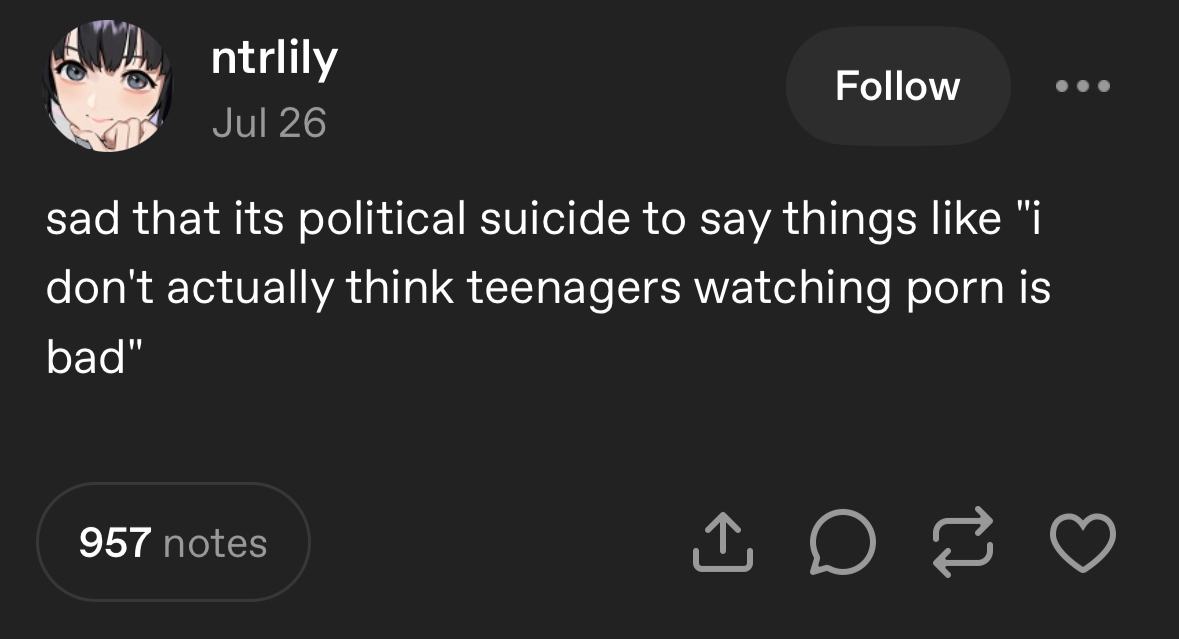The height and width of the screenshot is (639, 1179).
Task: Open the 957 notes list
Action: pos(173,542)
